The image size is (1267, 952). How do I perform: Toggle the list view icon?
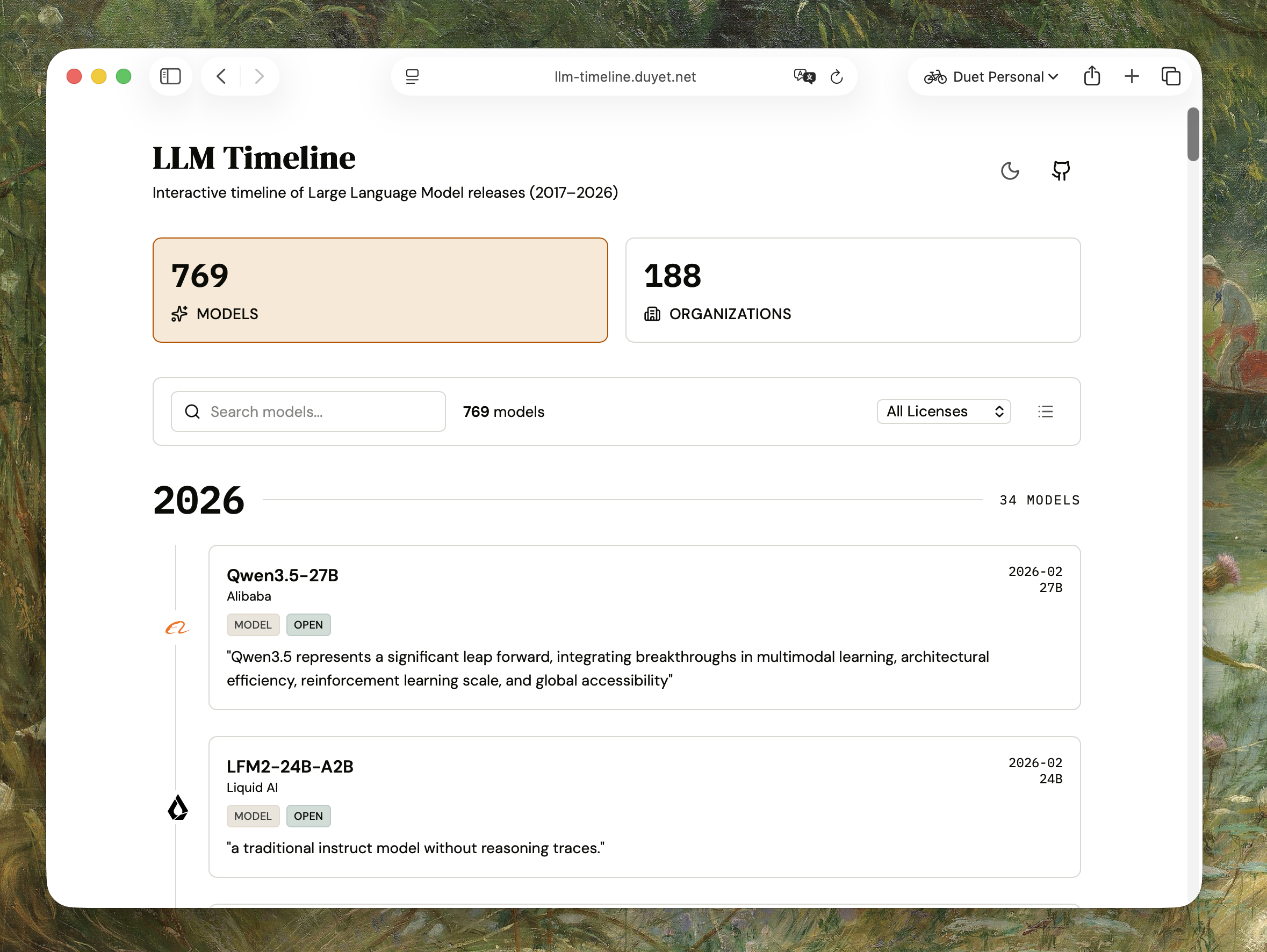[1045, 412]
